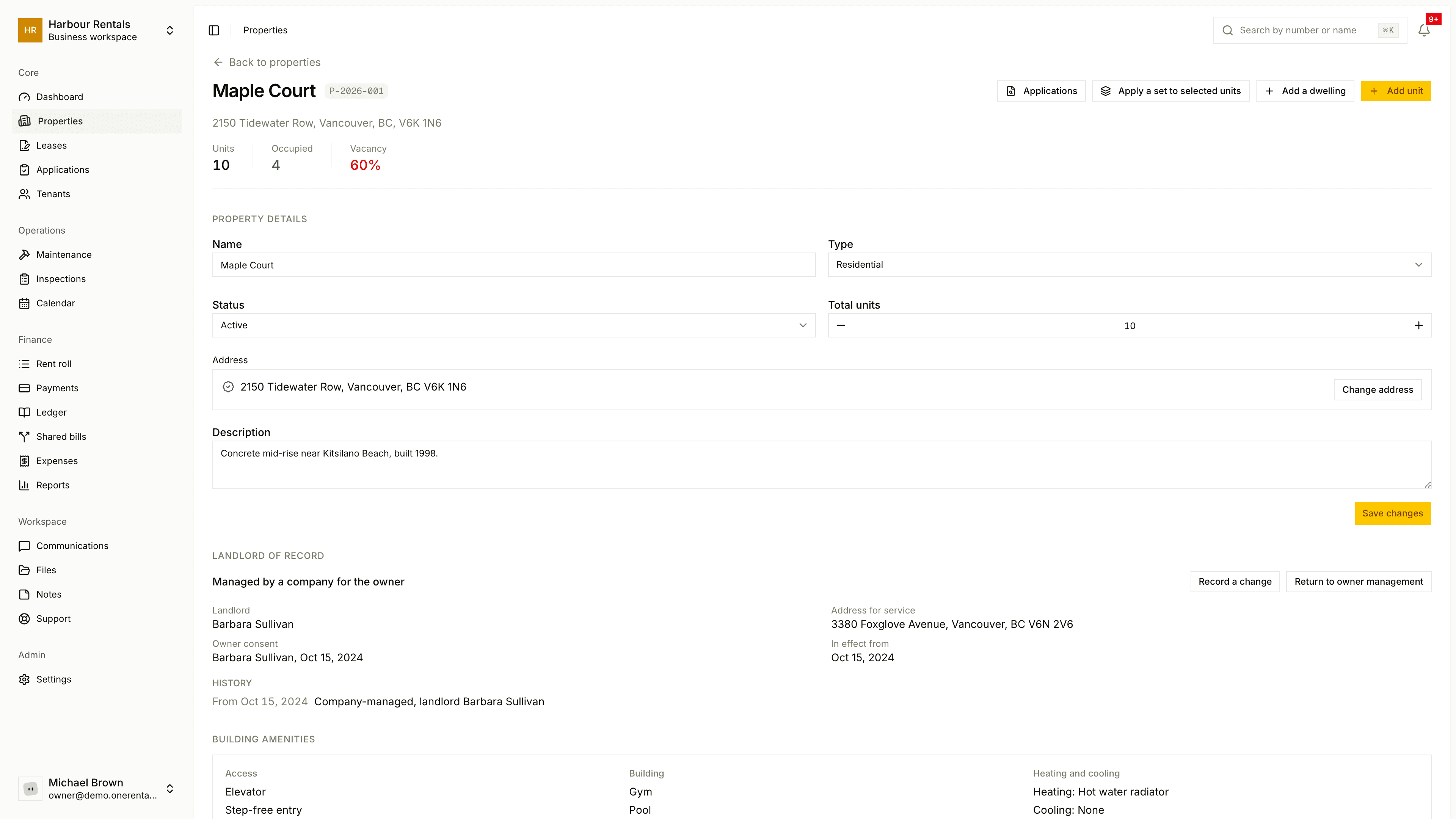
Task: Open Applications in the sidebar
Action: (x=97, y=169)
